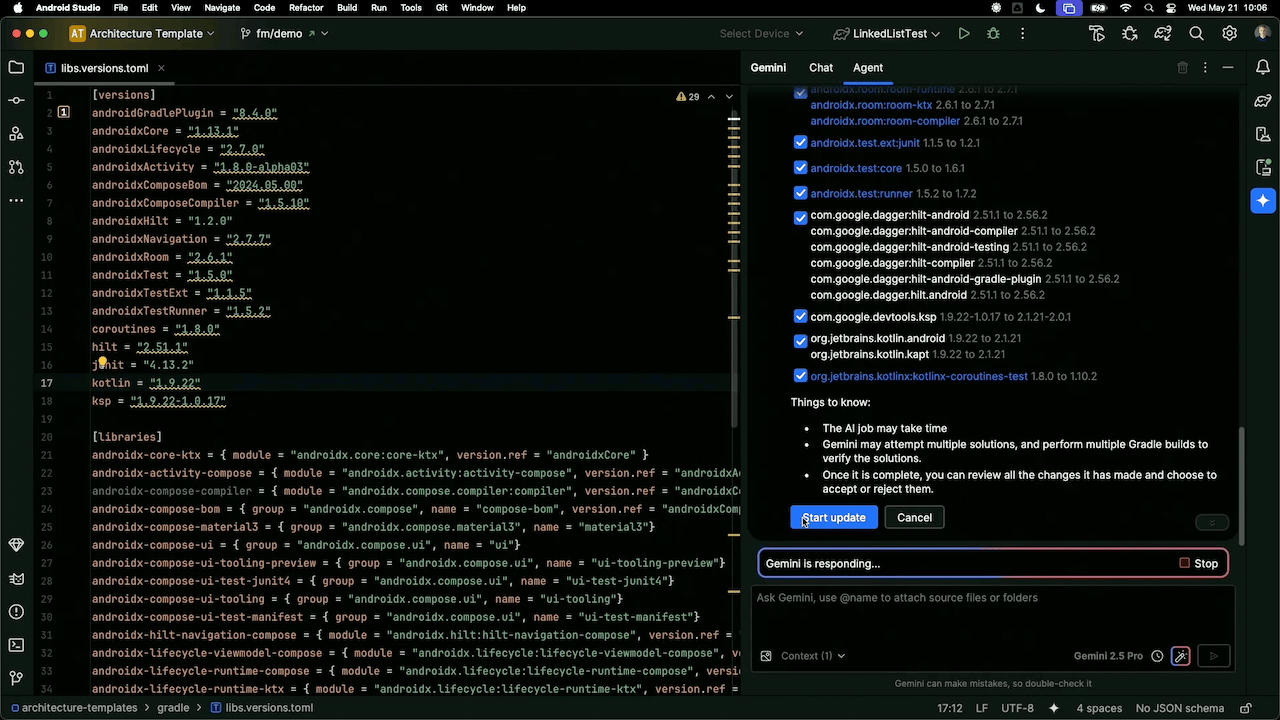
Task: Open Select Device dropdown
Action: click(x=761, y=33)
